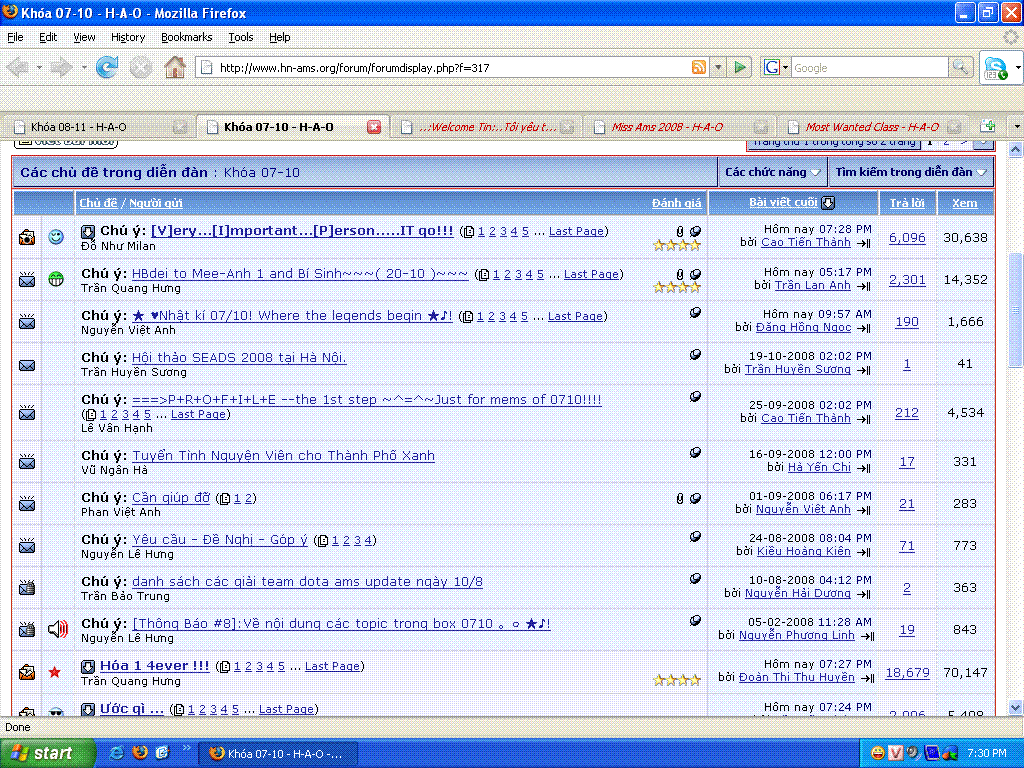
Task: Click user link Đoàn Thị Thu Huyền
Action: click(x=797, y=677)
